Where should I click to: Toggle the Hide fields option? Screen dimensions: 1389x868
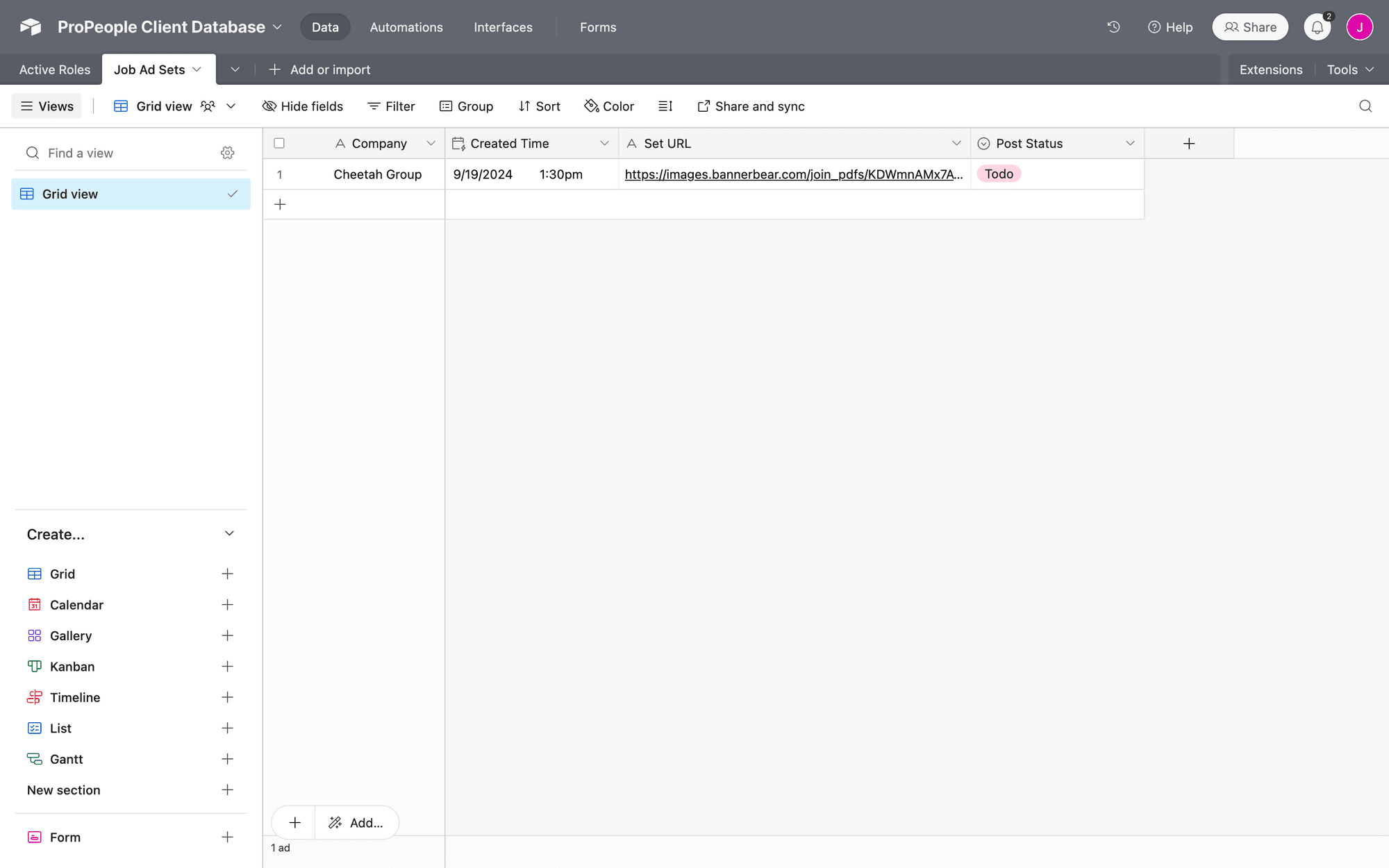click(302, 105)
